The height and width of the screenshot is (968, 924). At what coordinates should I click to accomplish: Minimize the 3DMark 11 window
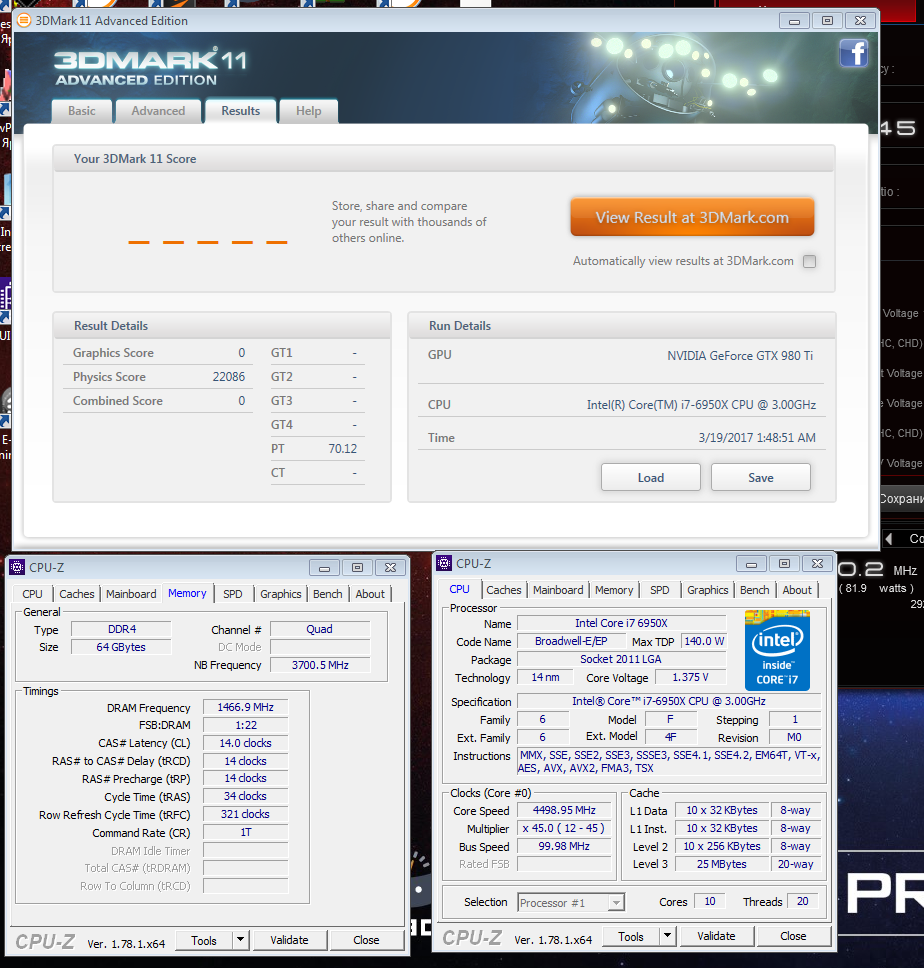794,21
